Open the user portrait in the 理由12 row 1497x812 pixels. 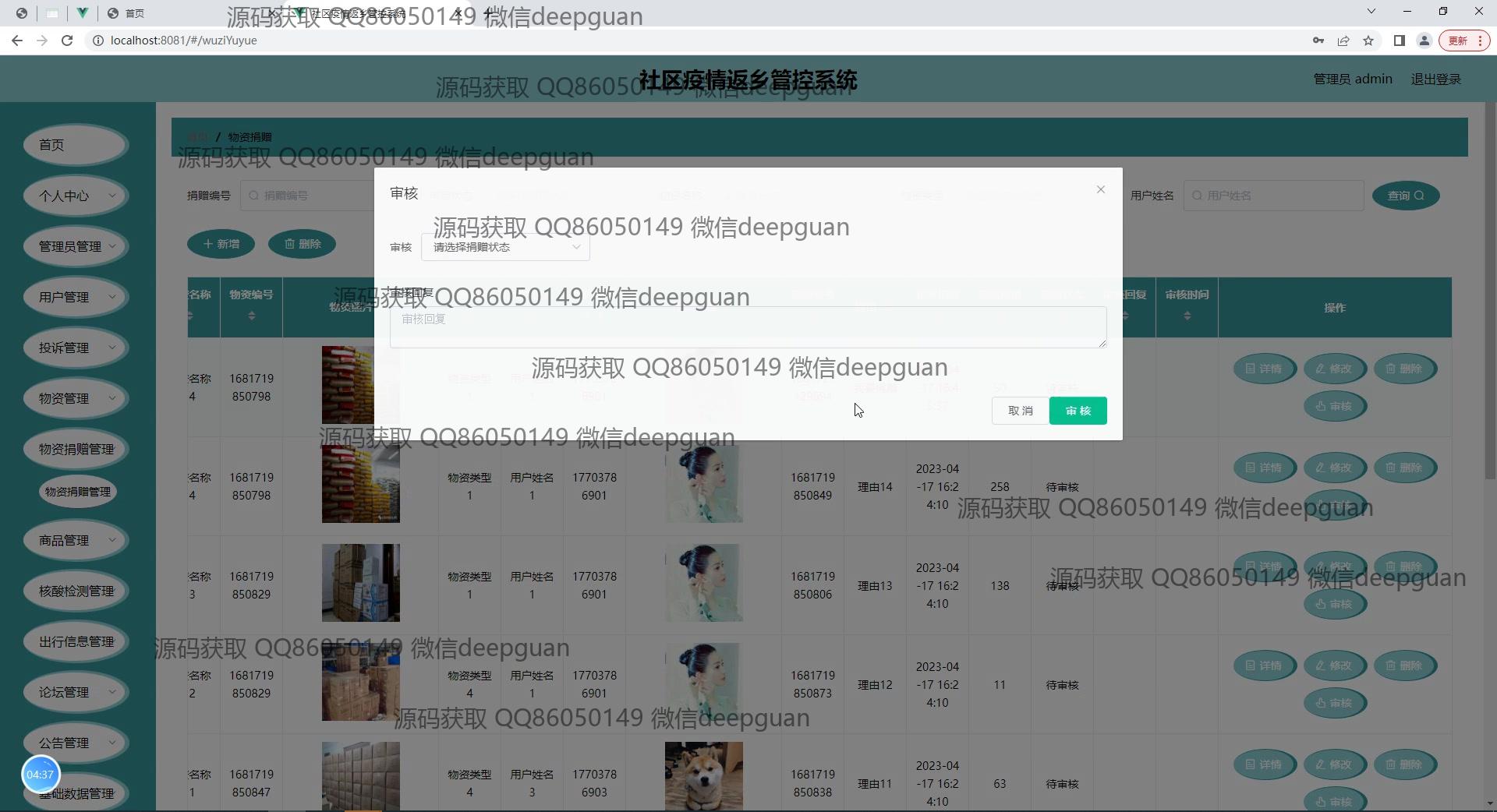click(704, 682)
